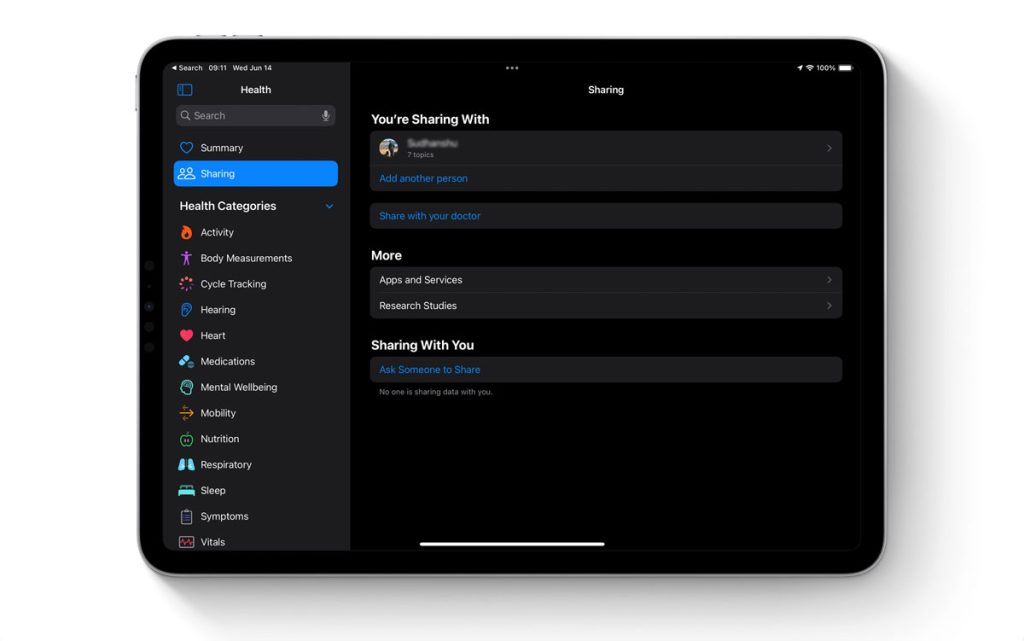Click the Search input field
This screenshot has height=641, width=1024.
pyautogui.click(x=250, y=116)
